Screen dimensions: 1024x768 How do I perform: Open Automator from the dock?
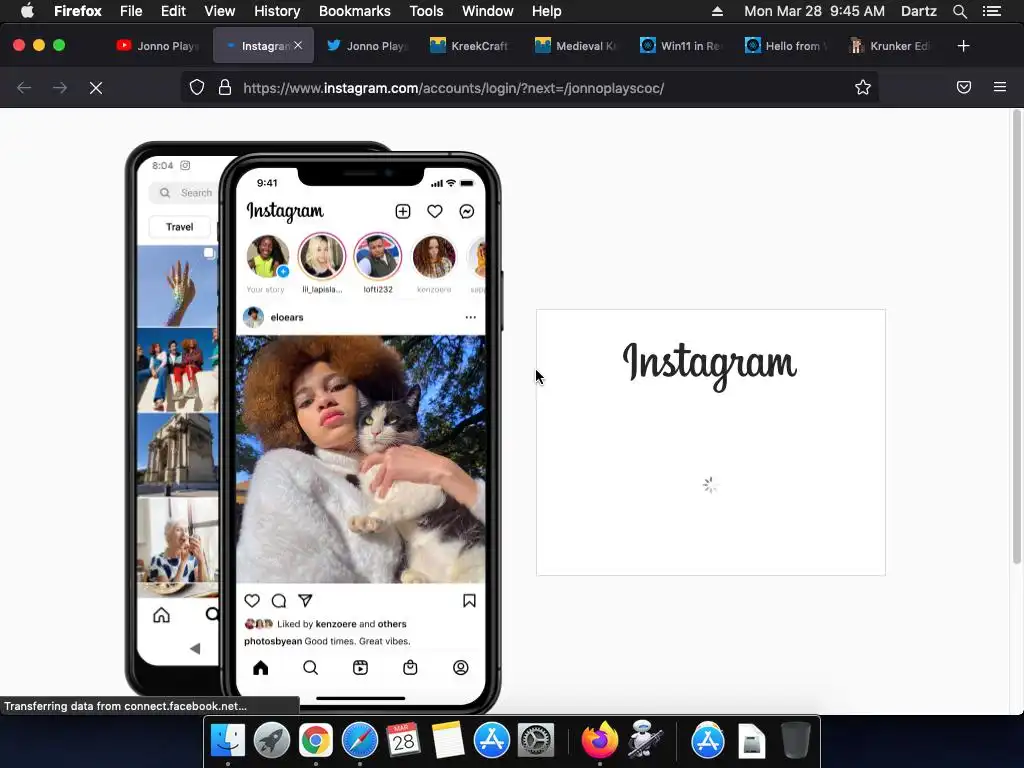[x=645, y=739]
